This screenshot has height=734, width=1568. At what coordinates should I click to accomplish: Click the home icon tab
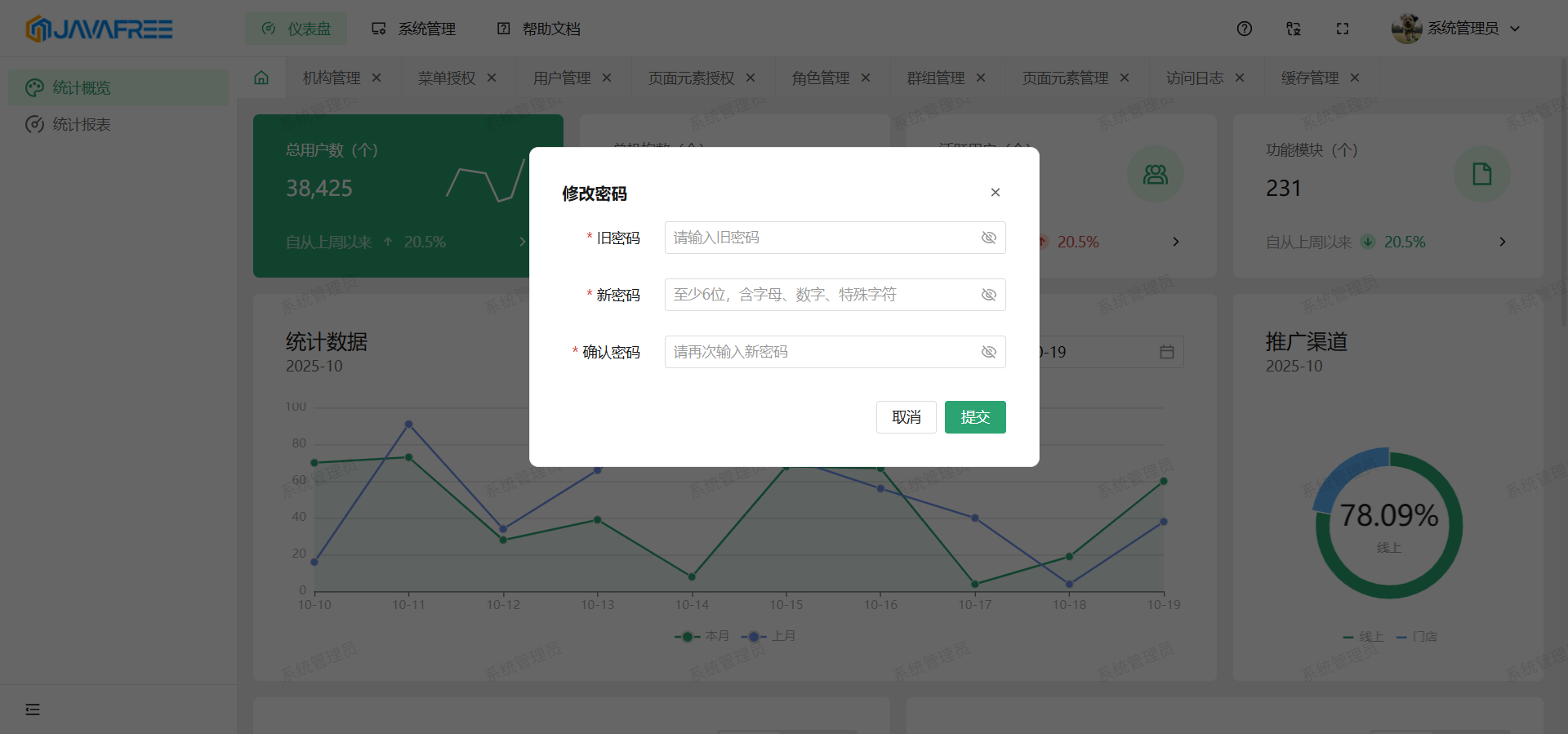point(261,78)
